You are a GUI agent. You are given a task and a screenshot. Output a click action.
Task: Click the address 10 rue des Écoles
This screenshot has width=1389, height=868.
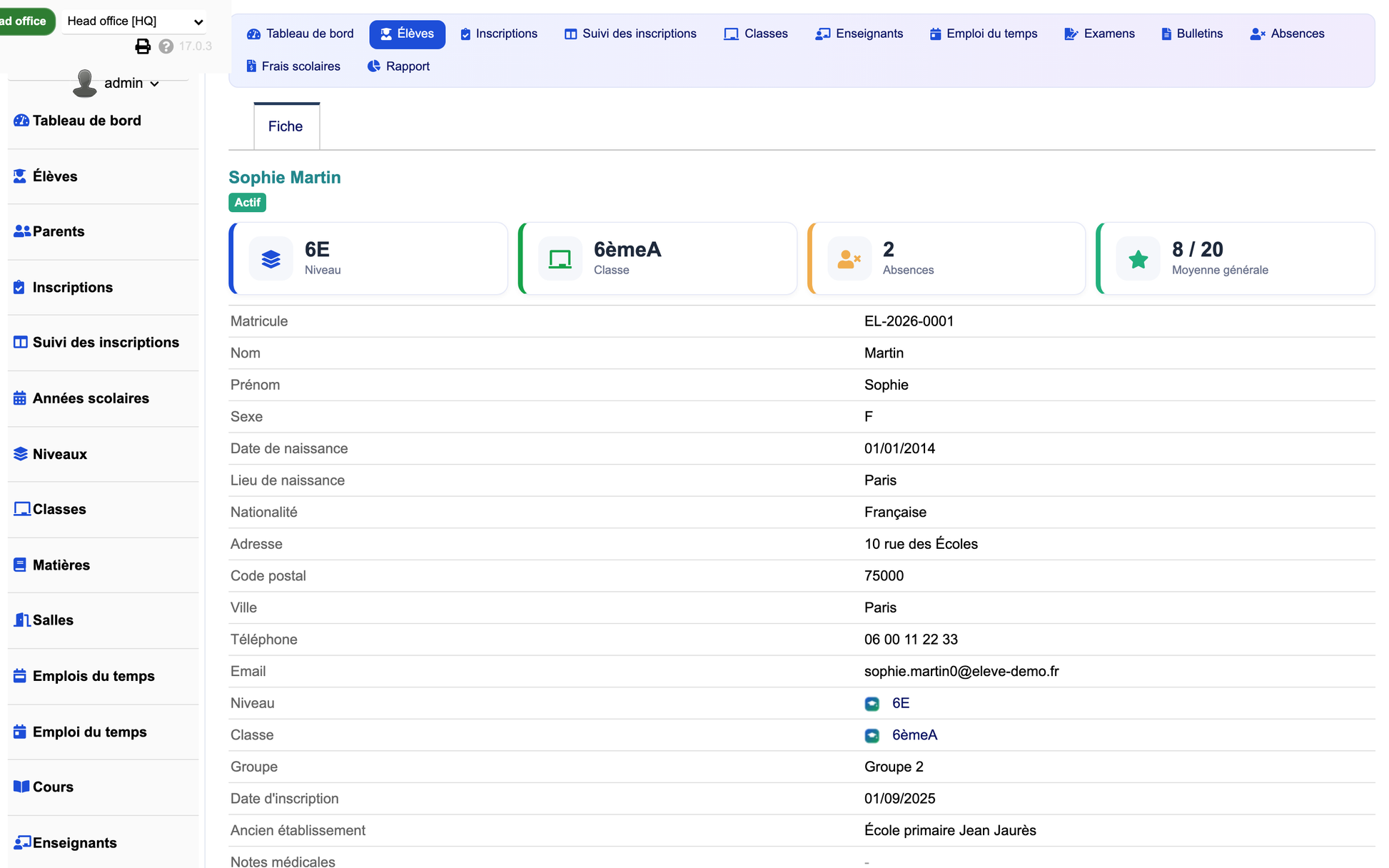pyautogui.click(x=921, y=544)
